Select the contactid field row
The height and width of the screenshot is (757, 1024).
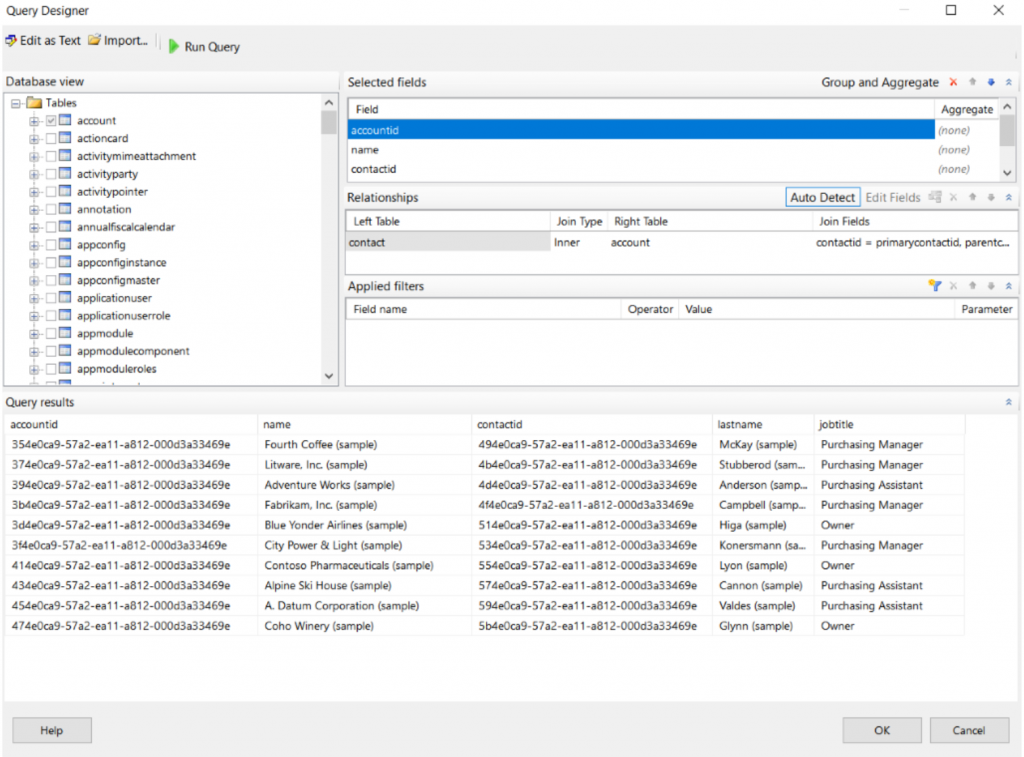pyautogui.click(x=641, y=169)
